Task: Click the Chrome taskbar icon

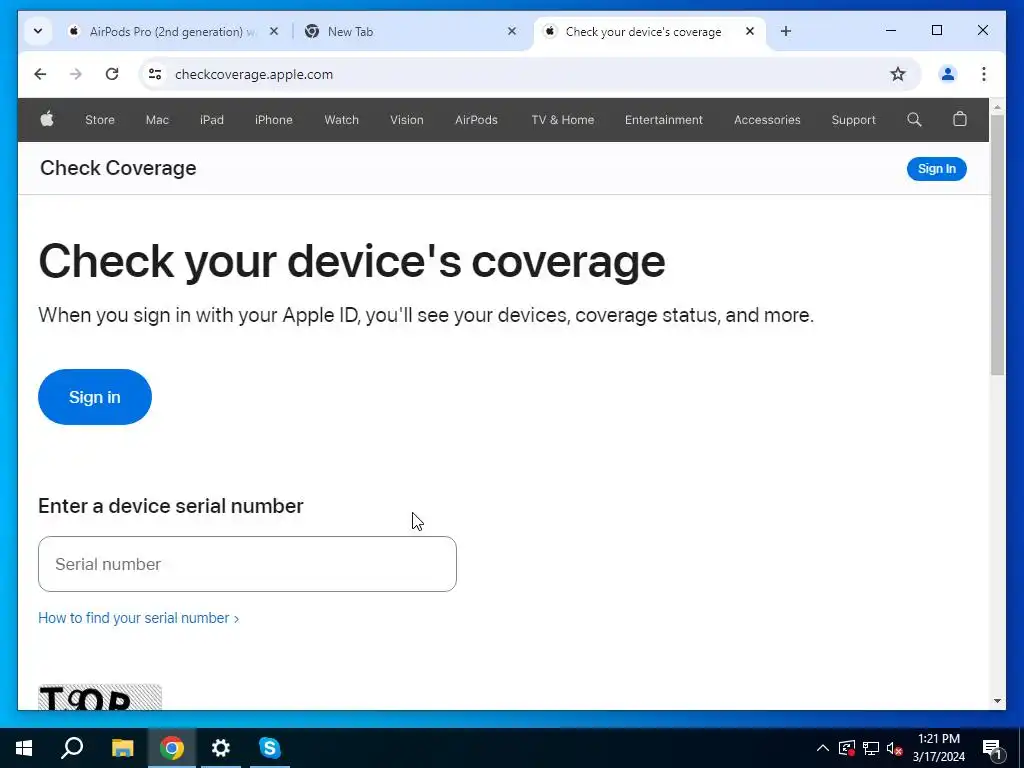Action: (x=172, y=748)
